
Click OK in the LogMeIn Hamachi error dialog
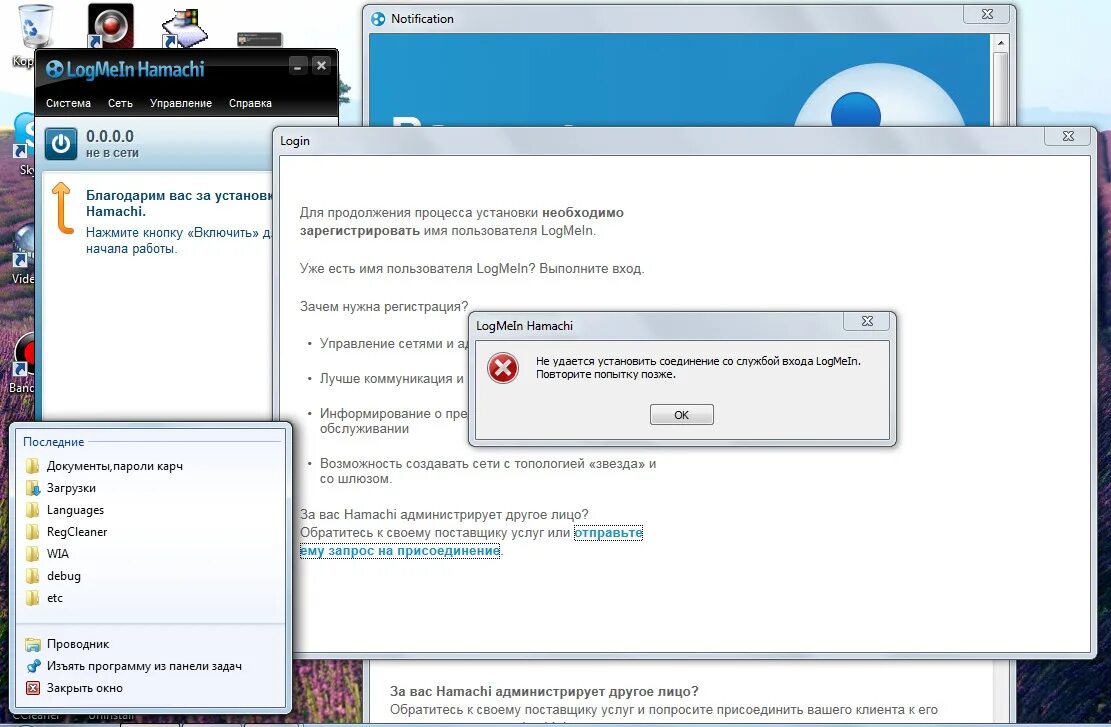click(682, 415)
